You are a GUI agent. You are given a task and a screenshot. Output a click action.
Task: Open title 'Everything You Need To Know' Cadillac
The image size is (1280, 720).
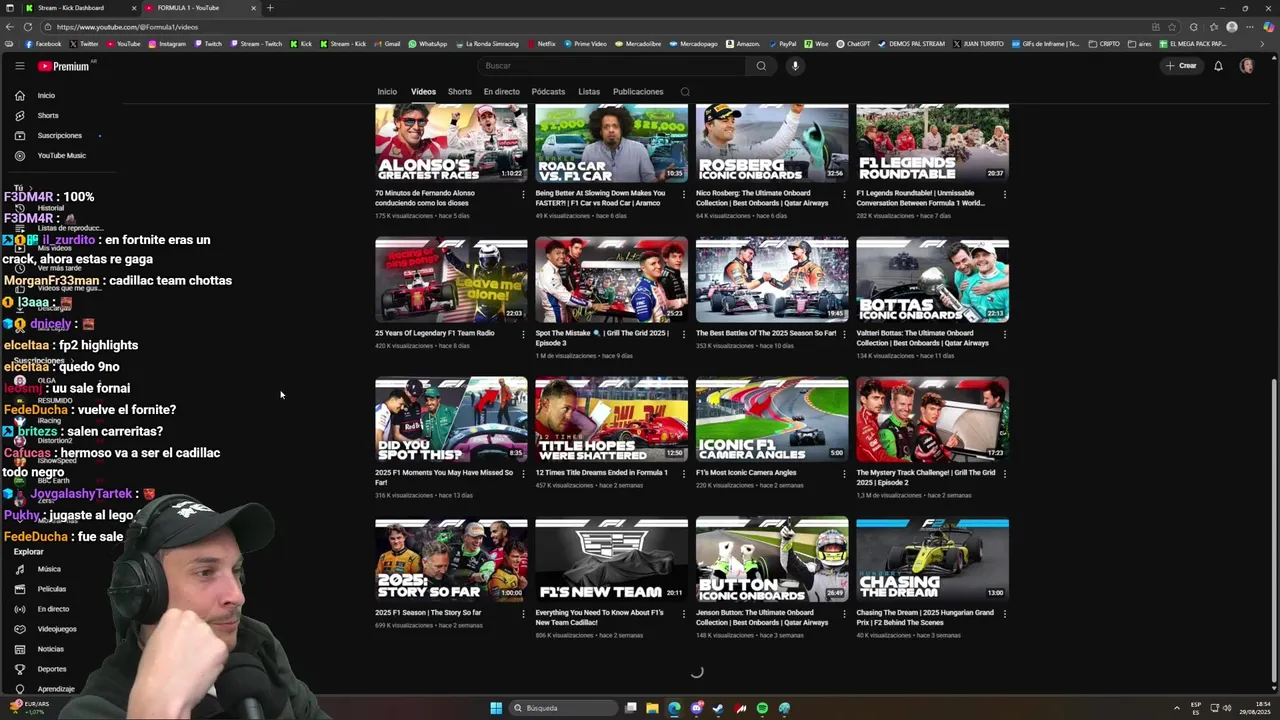point(599,618)
